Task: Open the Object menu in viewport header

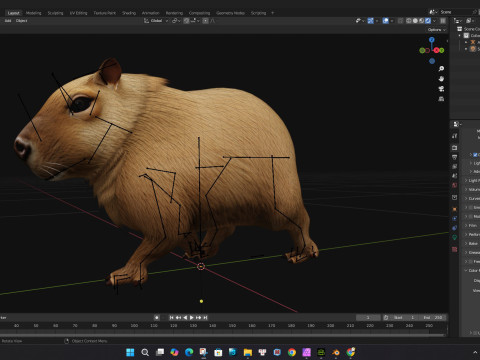Action: click(22, 21)
